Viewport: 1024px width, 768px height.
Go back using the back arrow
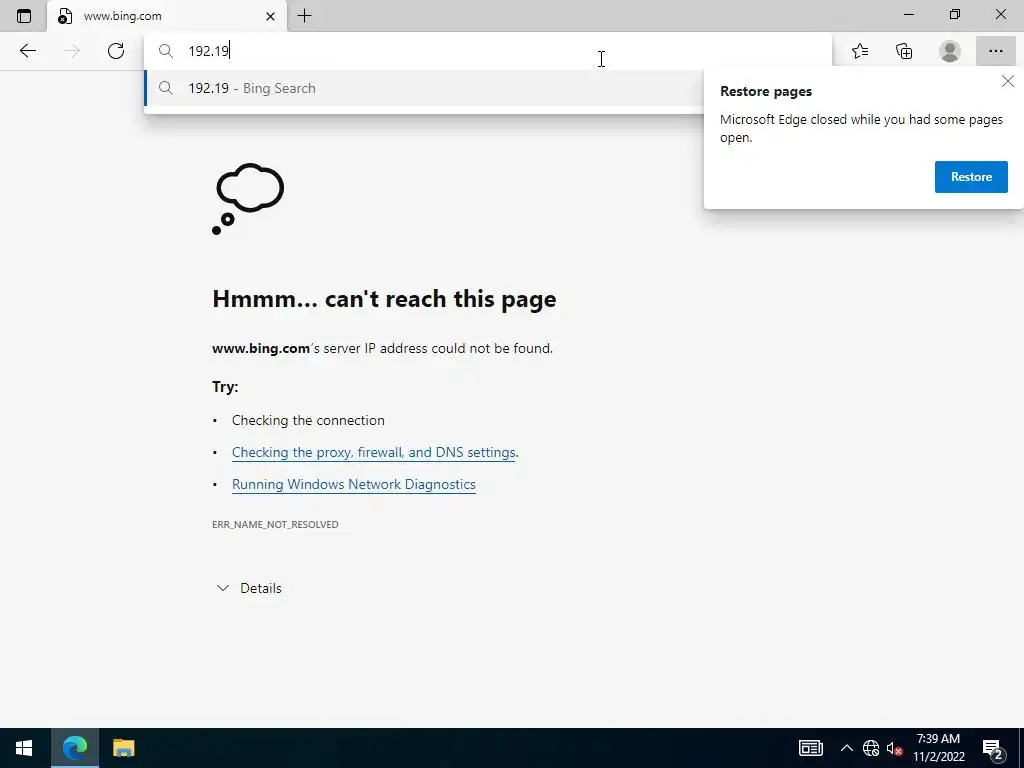point(27,51)
